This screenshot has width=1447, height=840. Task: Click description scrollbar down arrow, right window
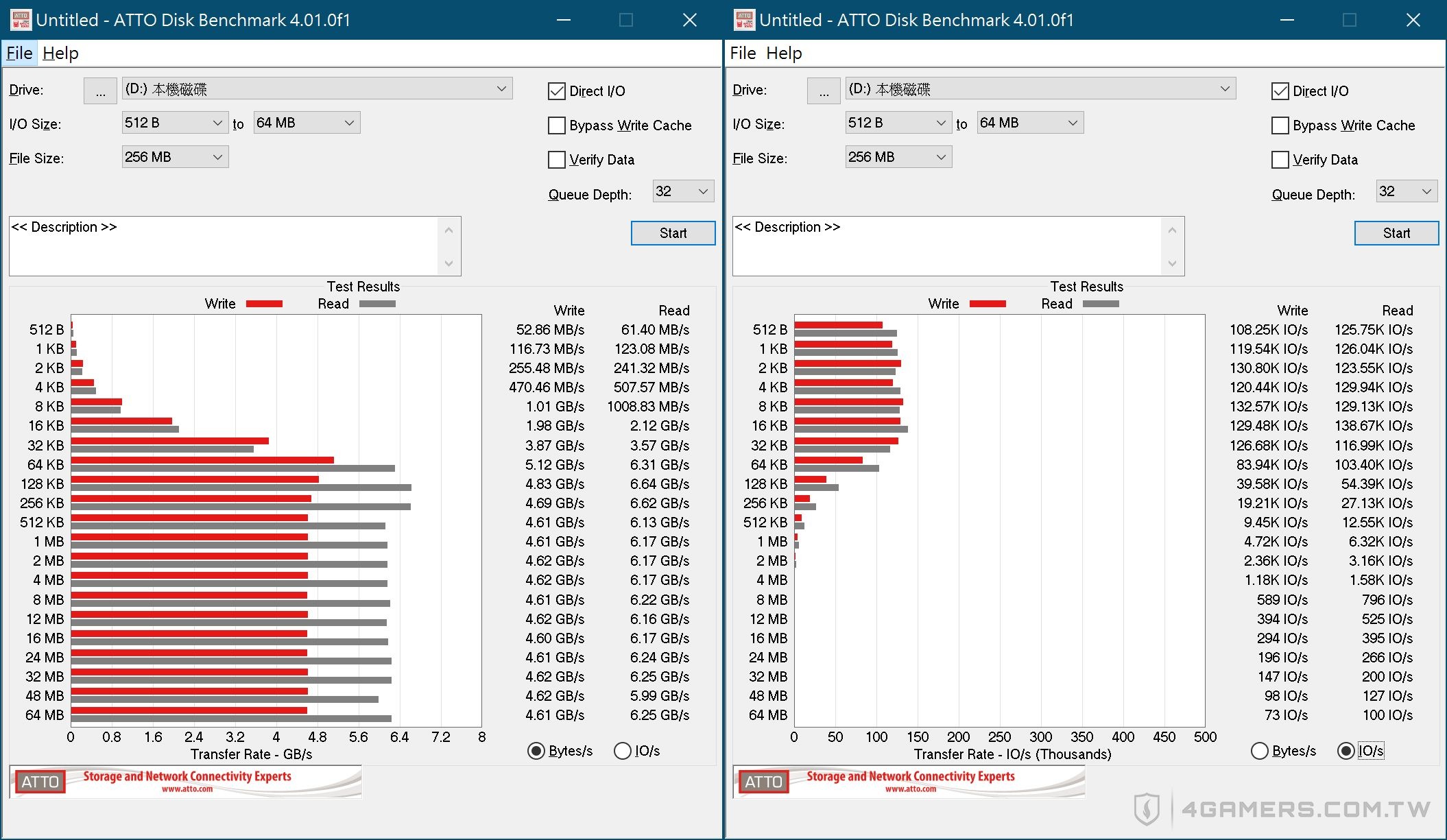[1172, 263]
